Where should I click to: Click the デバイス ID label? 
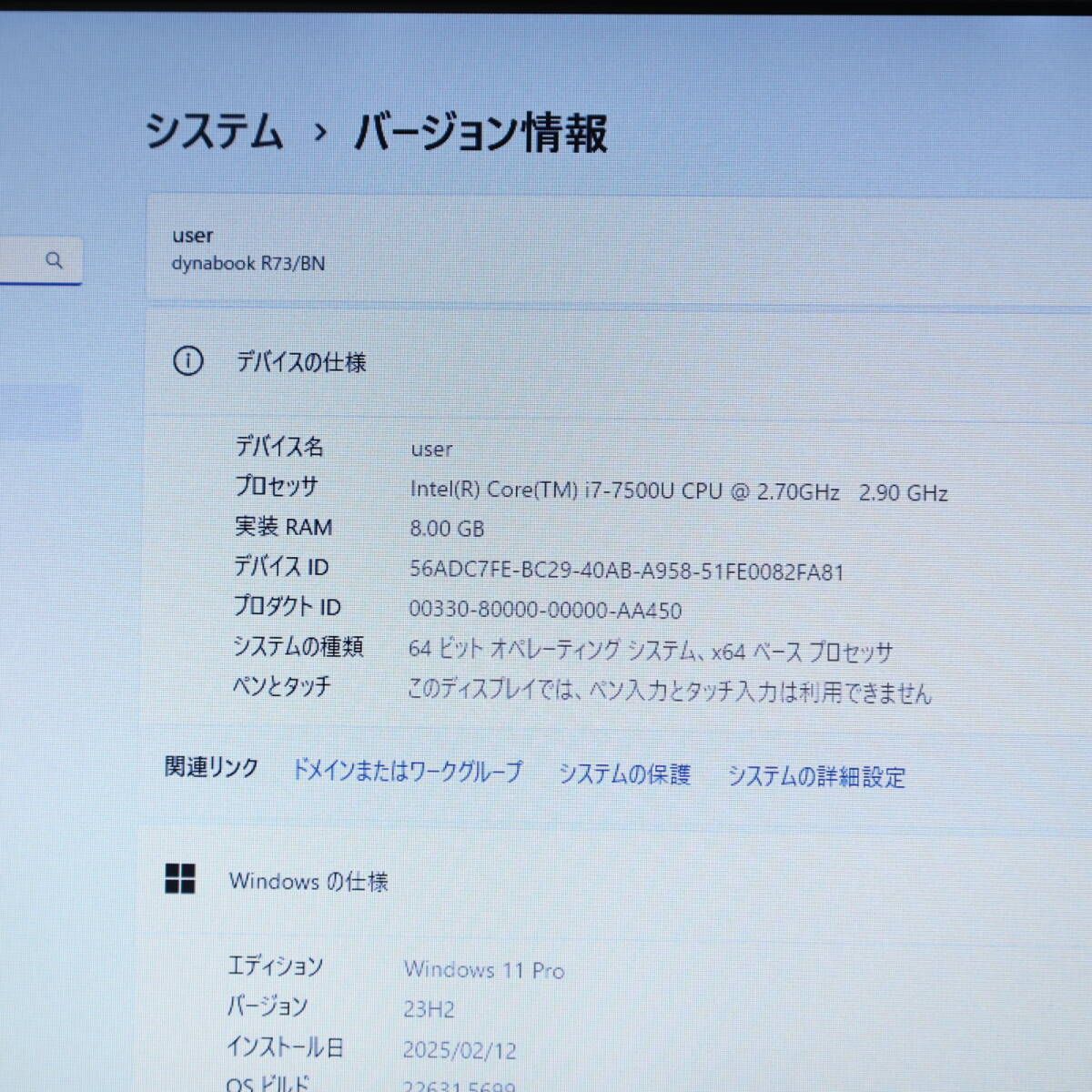281,567
